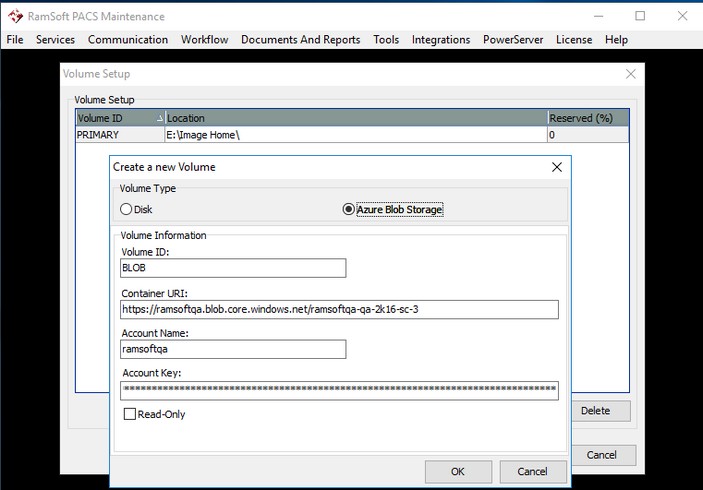Image resolution: width=703 pixels, height=490 pixels.
Task: Click into the Volume ID field
Action: [232, 268]
